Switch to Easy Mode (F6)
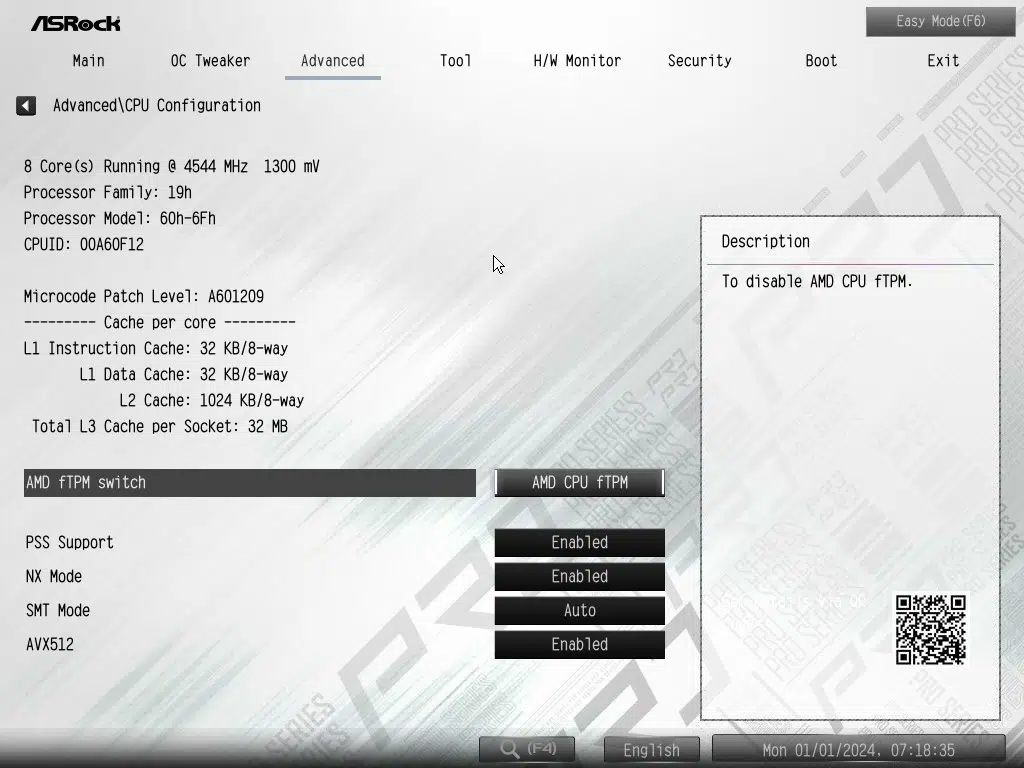 pos(940,21)
